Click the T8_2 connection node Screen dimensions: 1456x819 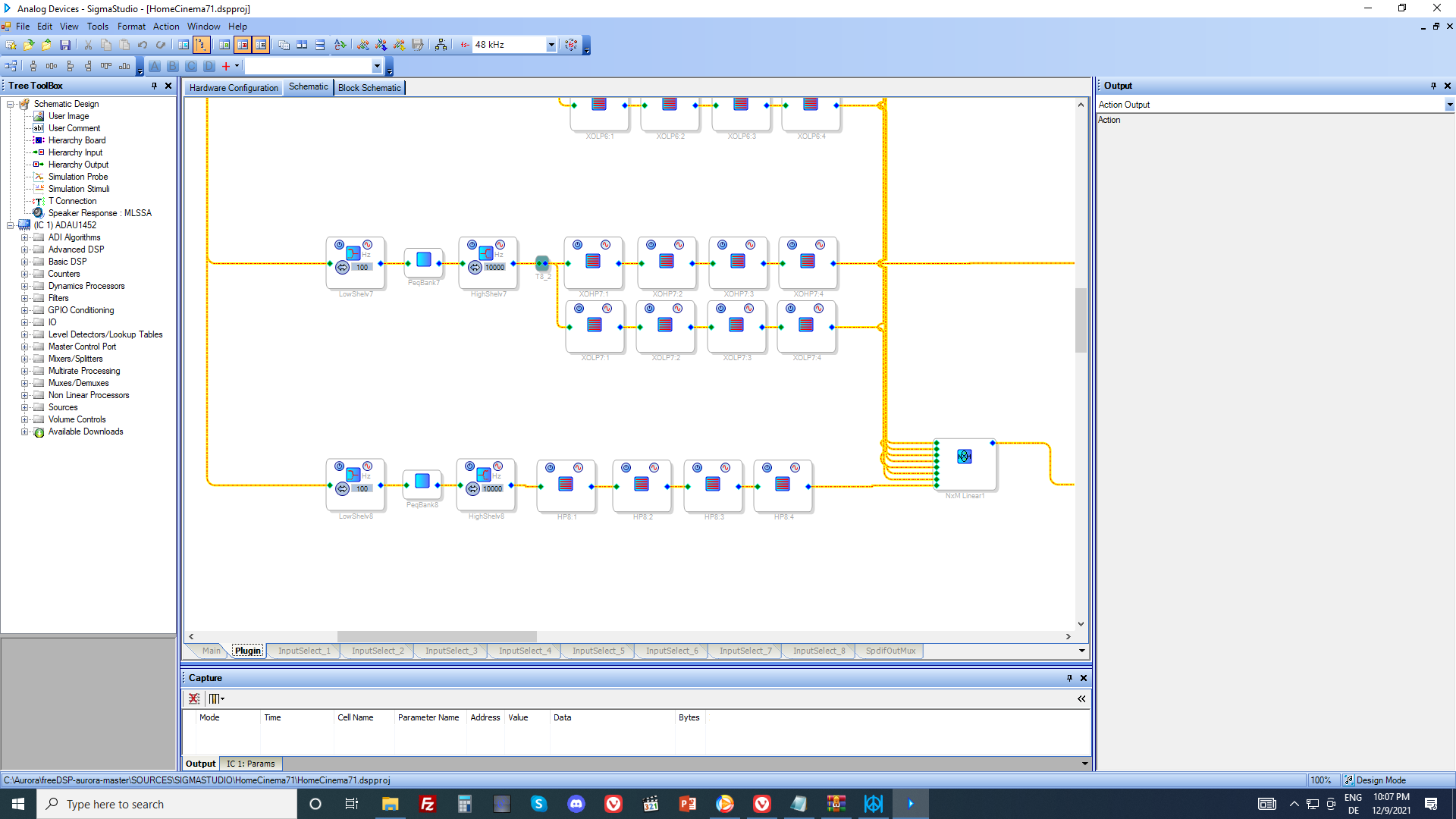pos(542,263)
